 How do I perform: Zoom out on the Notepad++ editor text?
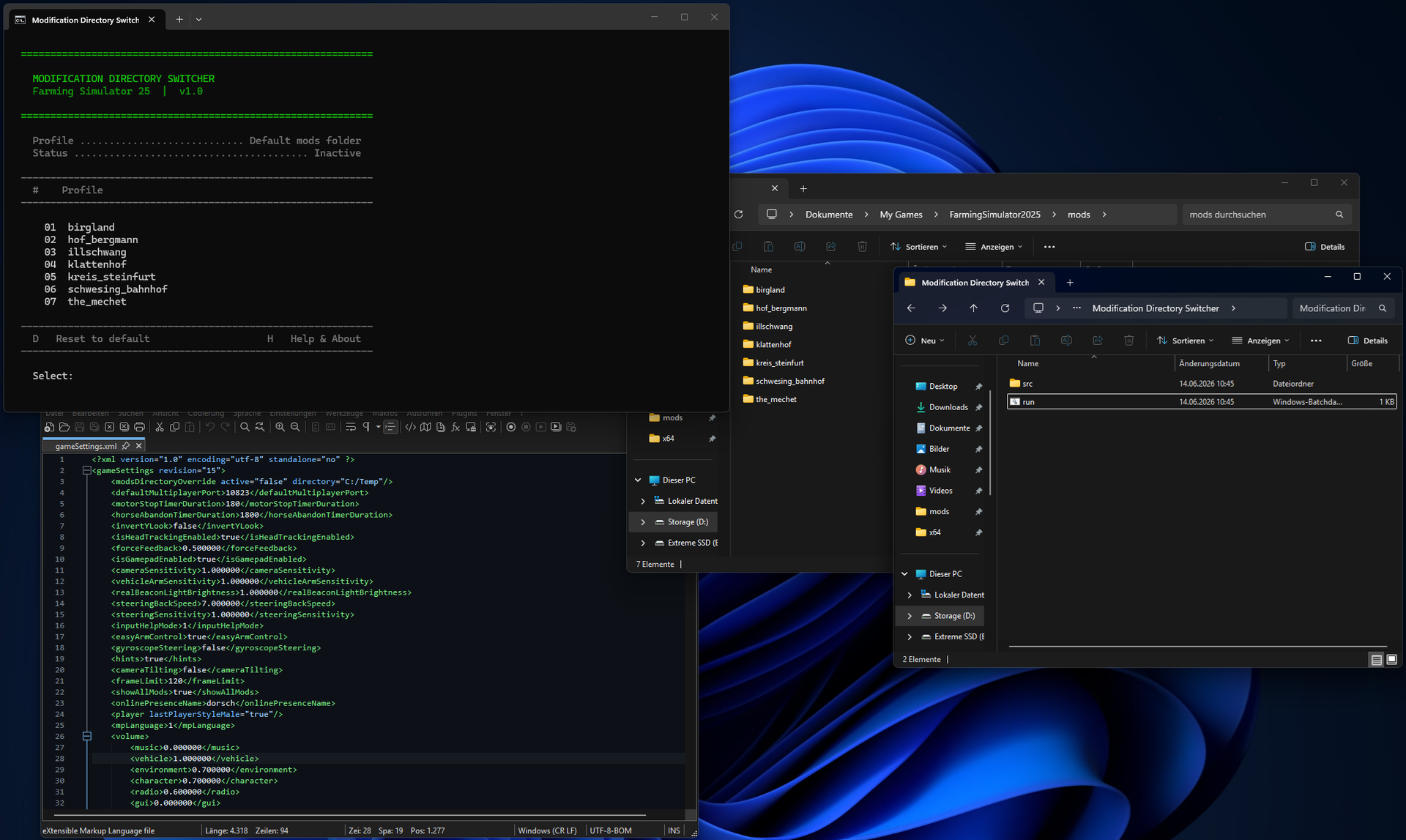click(x=295, y=427)
